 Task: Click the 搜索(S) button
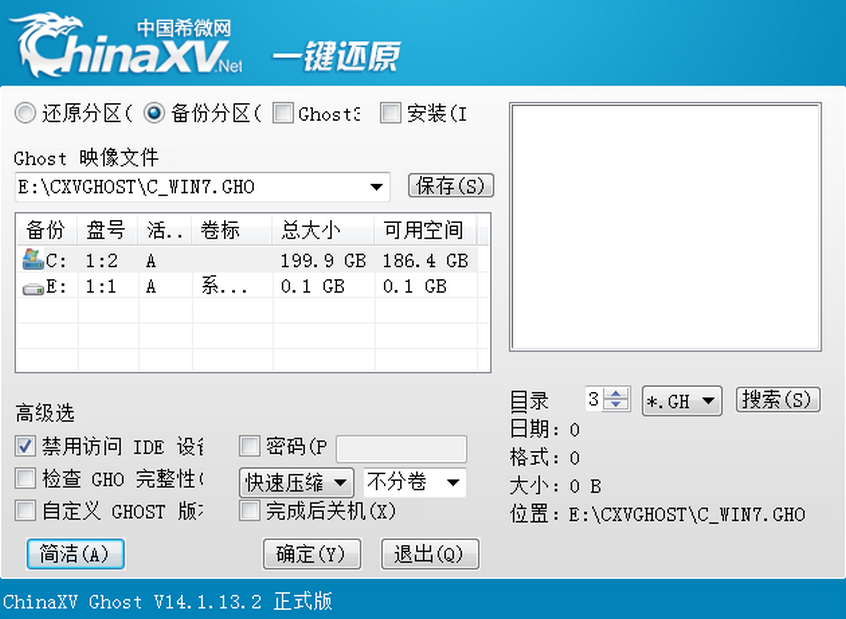[x=778, y=400]
